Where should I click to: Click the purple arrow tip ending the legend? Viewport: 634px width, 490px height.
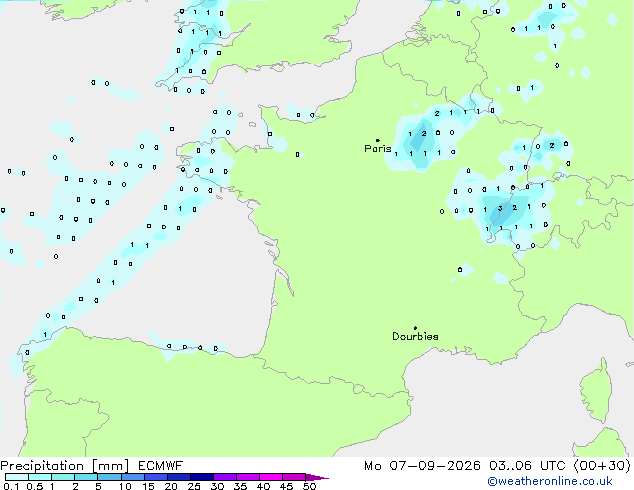[317, 477]
